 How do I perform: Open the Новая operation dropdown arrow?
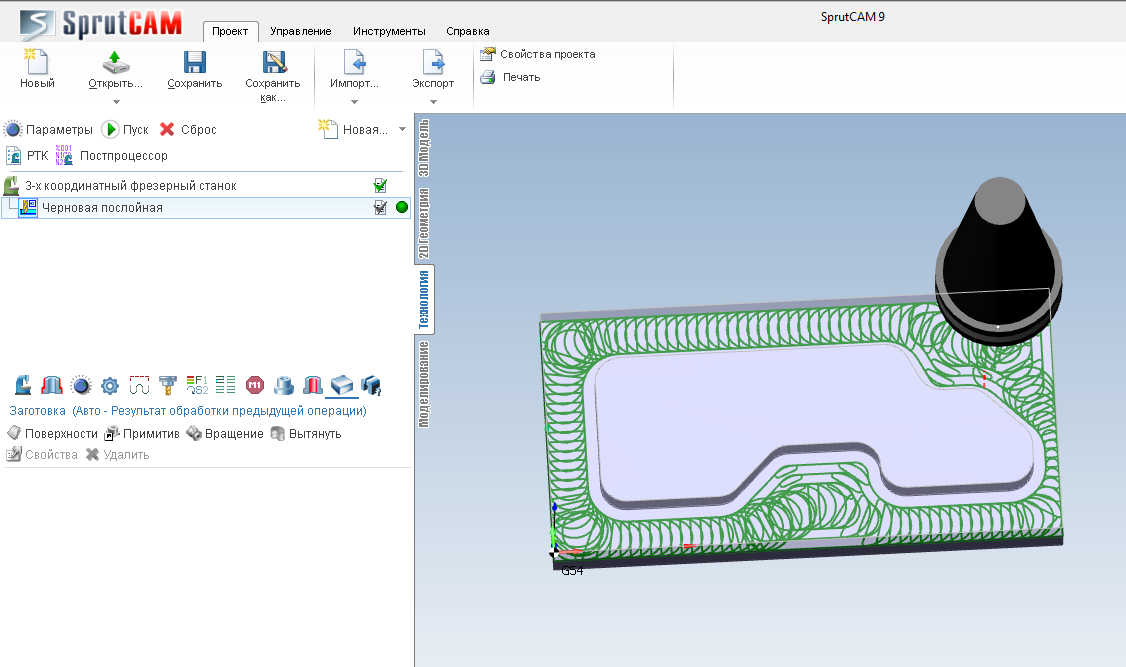coord(402,129)
